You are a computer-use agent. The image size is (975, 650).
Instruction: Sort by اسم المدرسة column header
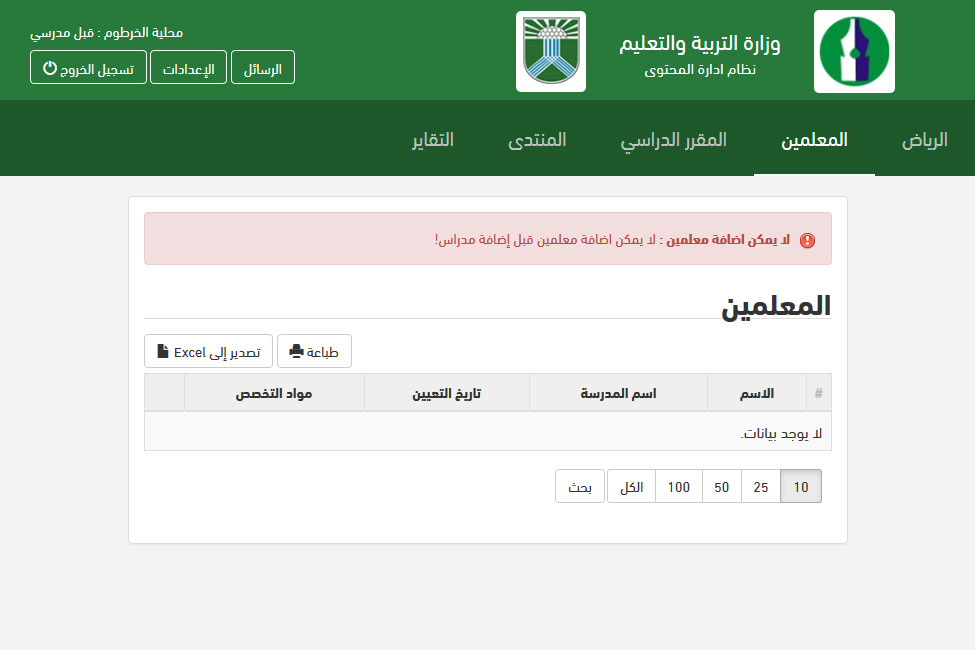[618, 393]
